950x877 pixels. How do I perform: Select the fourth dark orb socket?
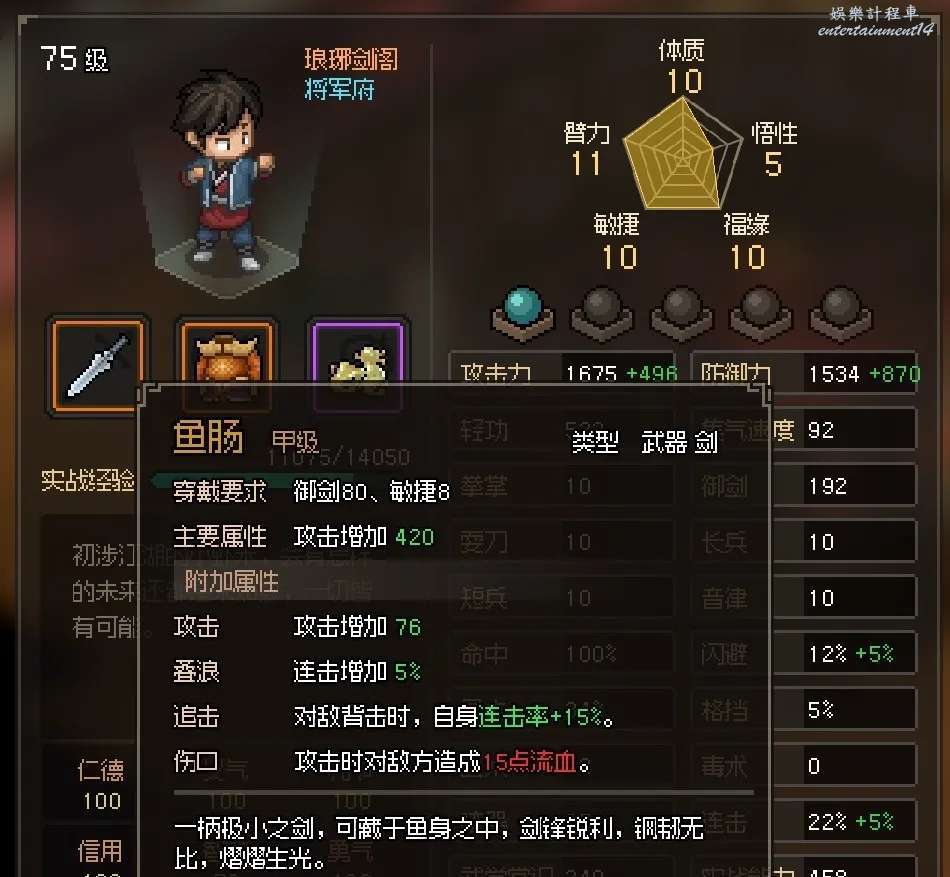[761, 313]
